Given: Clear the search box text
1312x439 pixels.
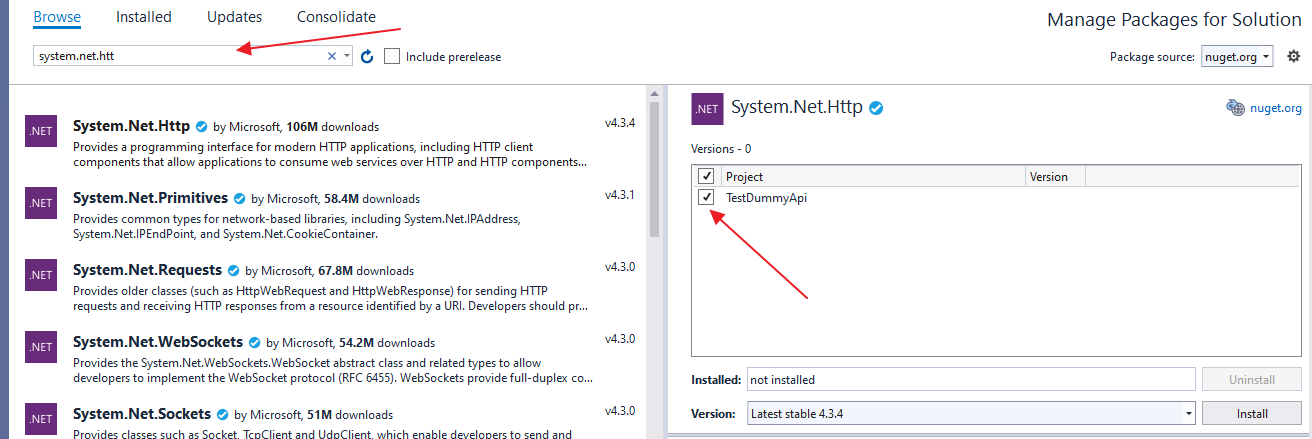Looking at the screenshot, I should [x=332, y=57].
